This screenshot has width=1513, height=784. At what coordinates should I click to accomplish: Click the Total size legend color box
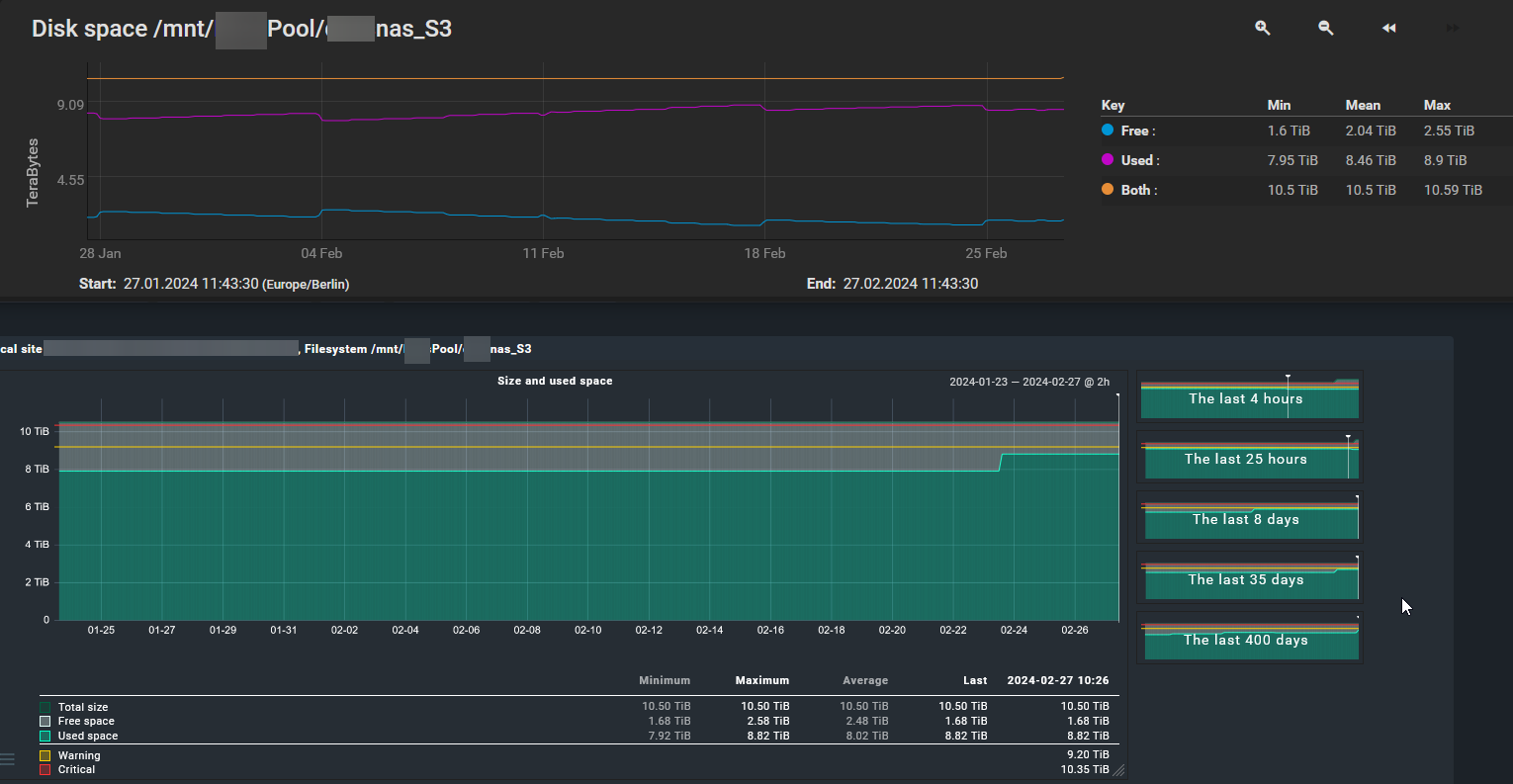coord(45,707)
